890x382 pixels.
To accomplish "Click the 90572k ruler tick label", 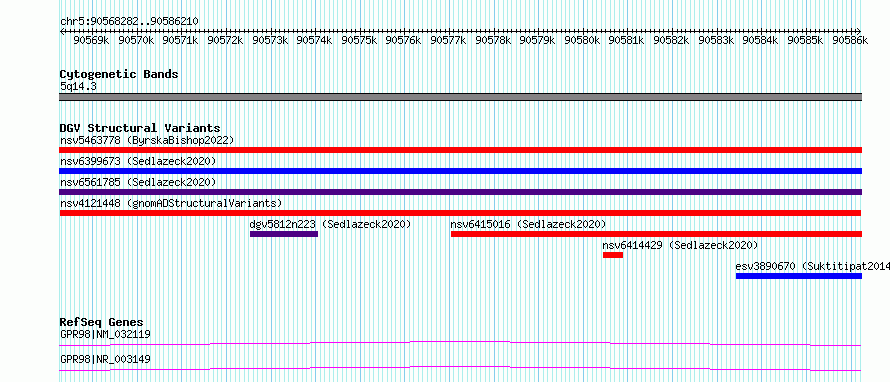I will click(225, 40).
